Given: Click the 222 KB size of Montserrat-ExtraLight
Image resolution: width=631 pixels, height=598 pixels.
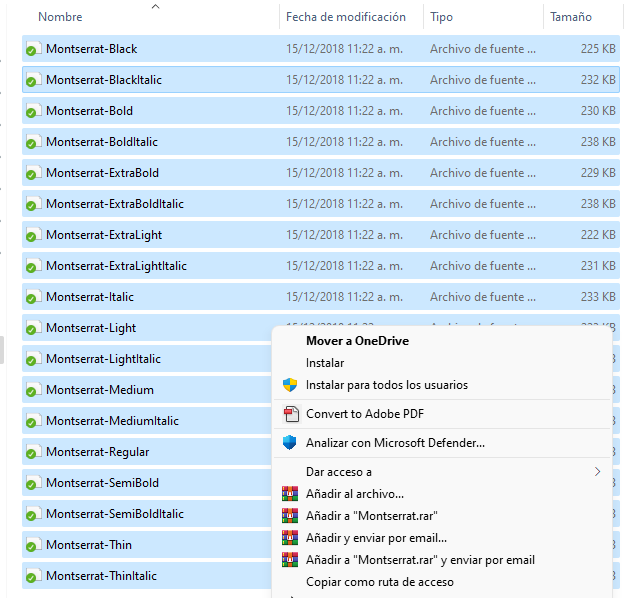Looking at the screenshot, I should (x=598, y=235).
